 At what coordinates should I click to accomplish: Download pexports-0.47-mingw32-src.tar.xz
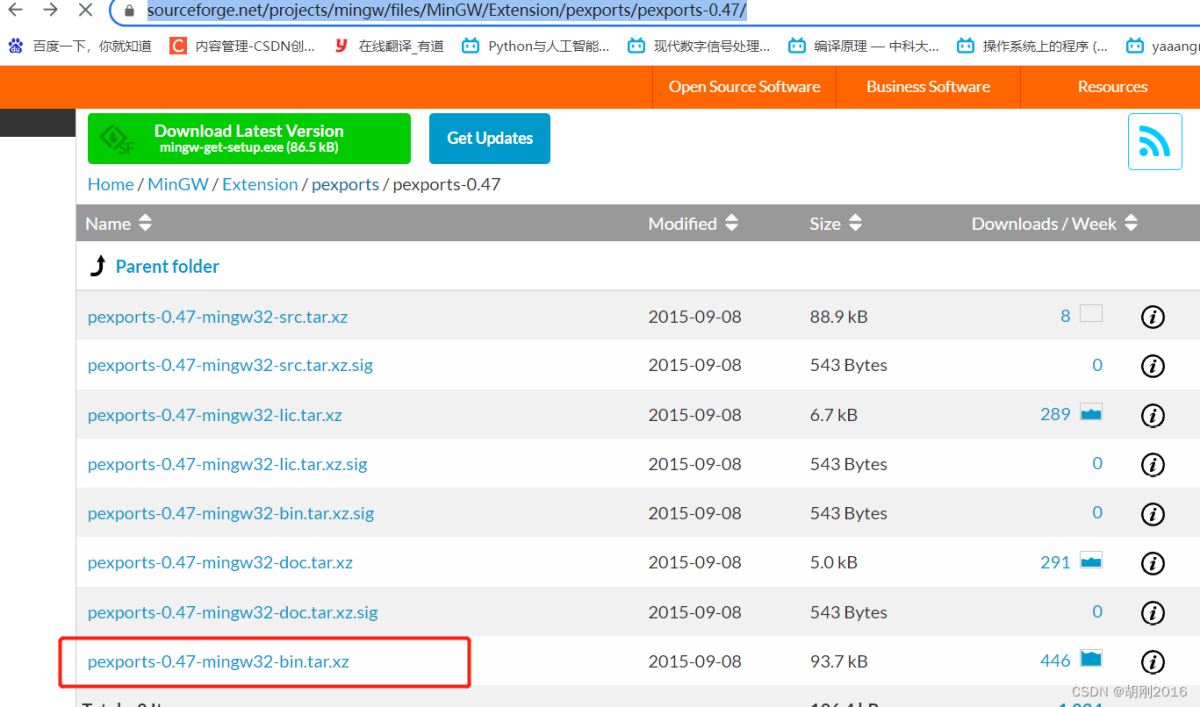[217, 317]
